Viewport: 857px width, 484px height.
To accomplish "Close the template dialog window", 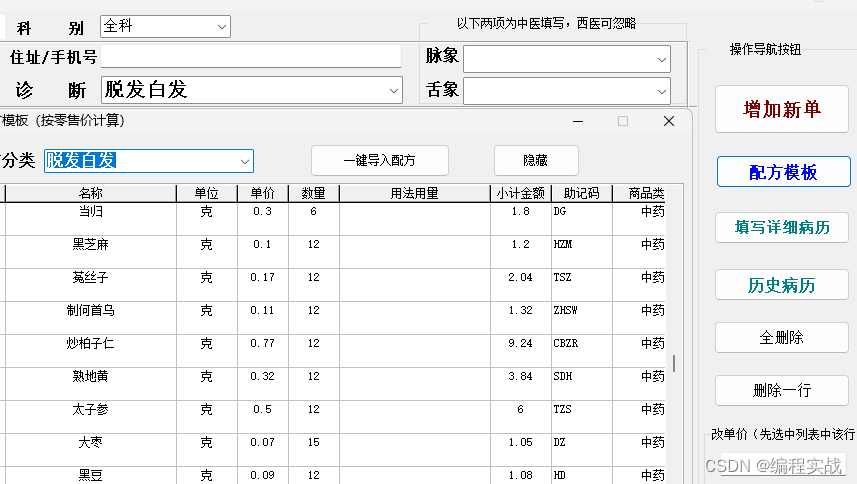I will click(x=669, y=121).
